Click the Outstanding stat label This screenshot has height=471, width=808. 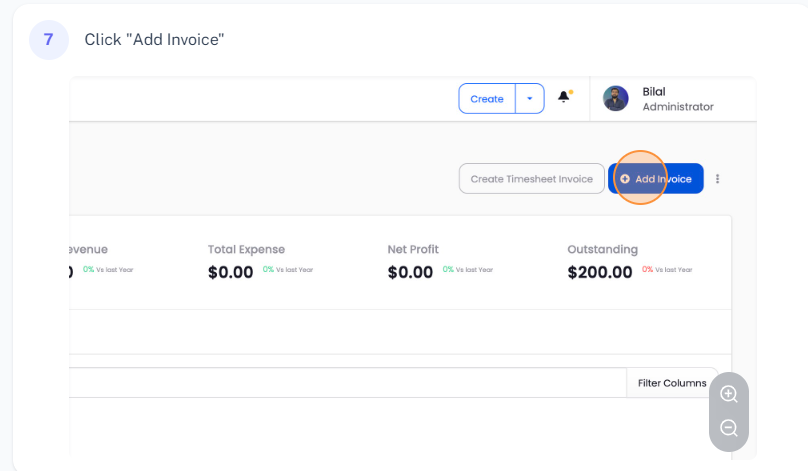(602, 249)
